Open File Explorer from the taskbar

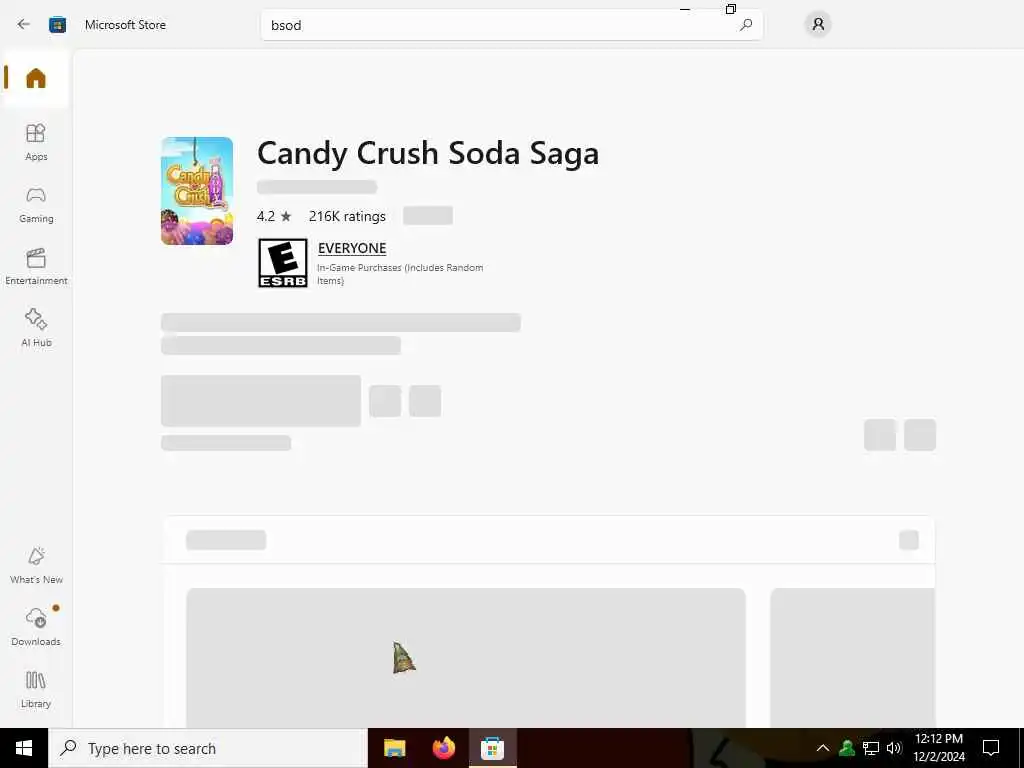click(x=394, y=748)
